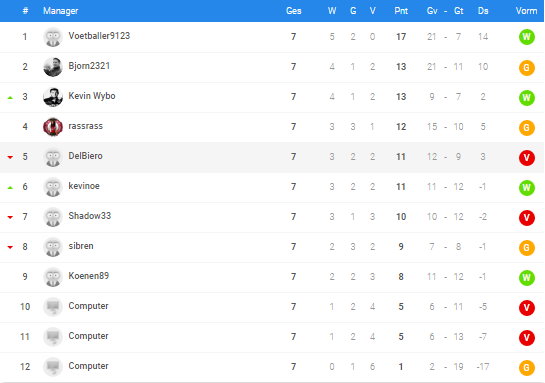Click the green up arrow beside kevinoe

click(x=10, y=188)
